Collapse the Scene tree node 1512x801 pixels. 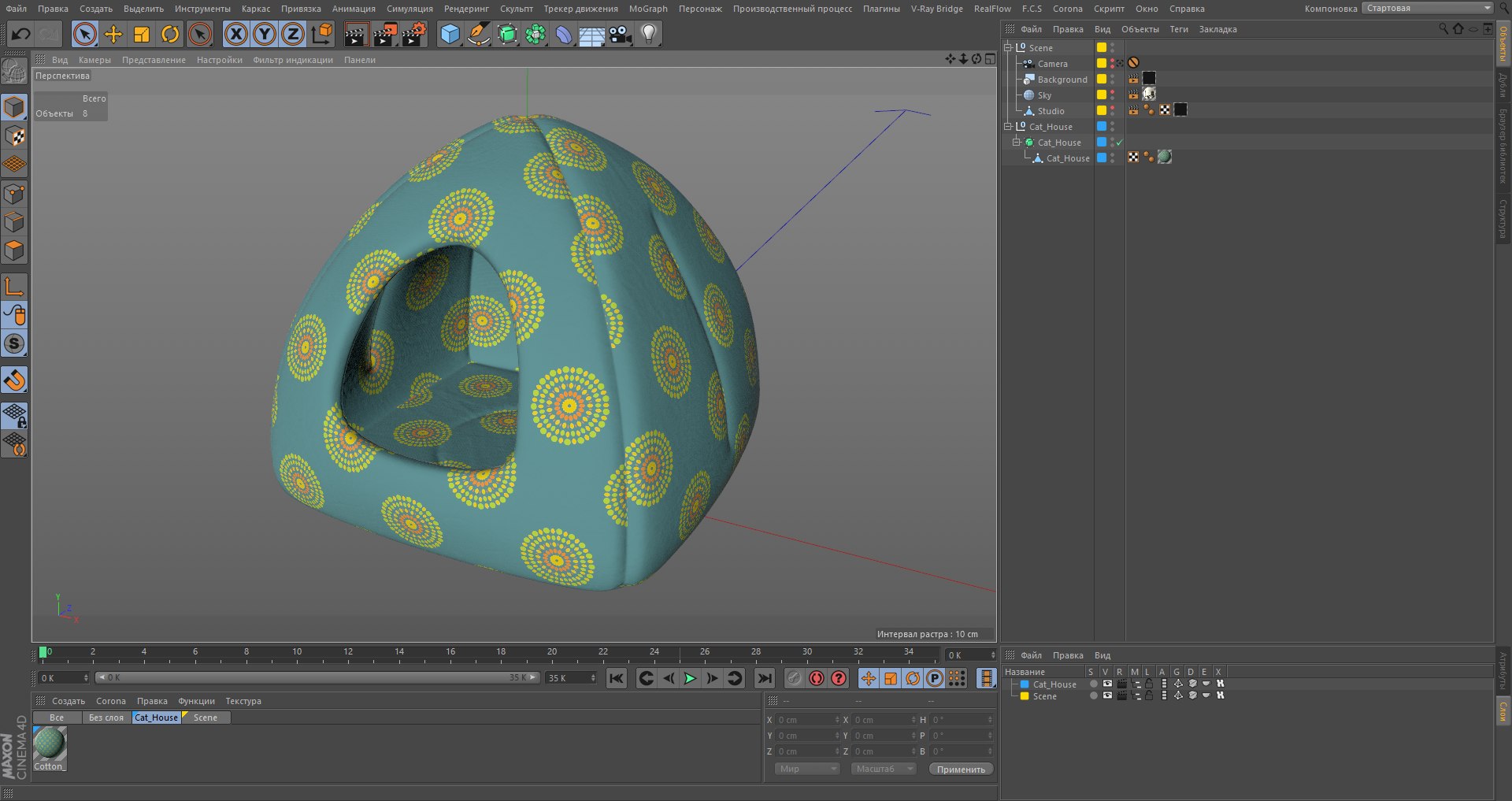(x=1007, y=47)
